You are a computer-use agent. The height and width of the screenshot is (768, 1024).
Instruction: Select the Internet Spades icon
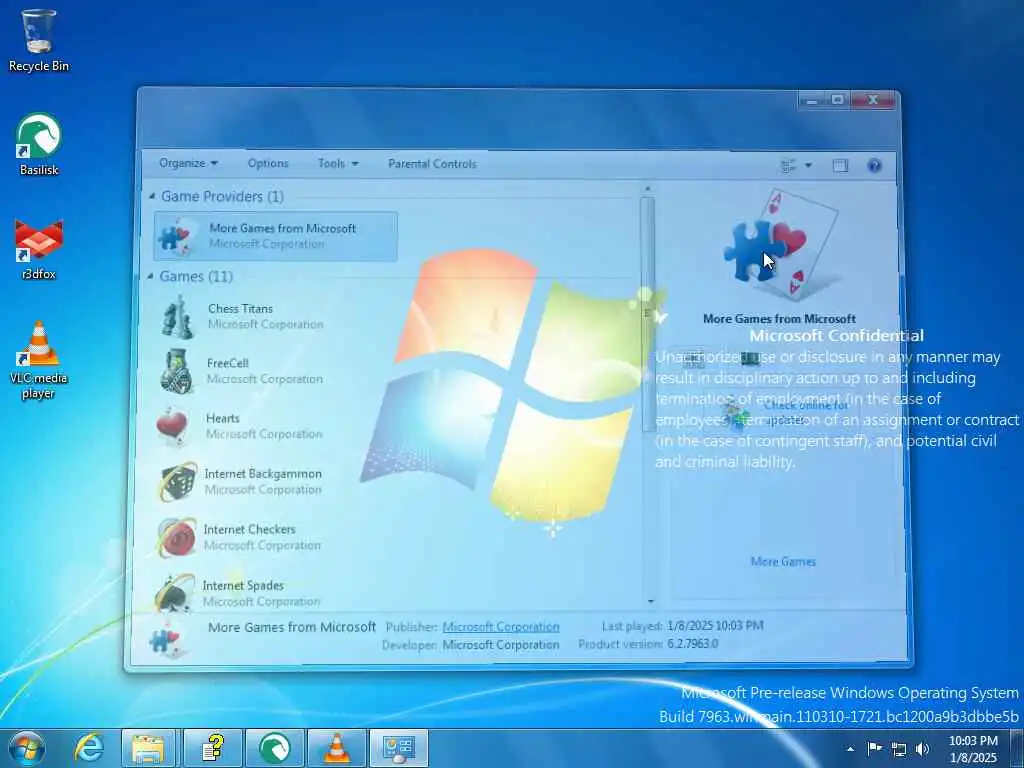(174, 592)
